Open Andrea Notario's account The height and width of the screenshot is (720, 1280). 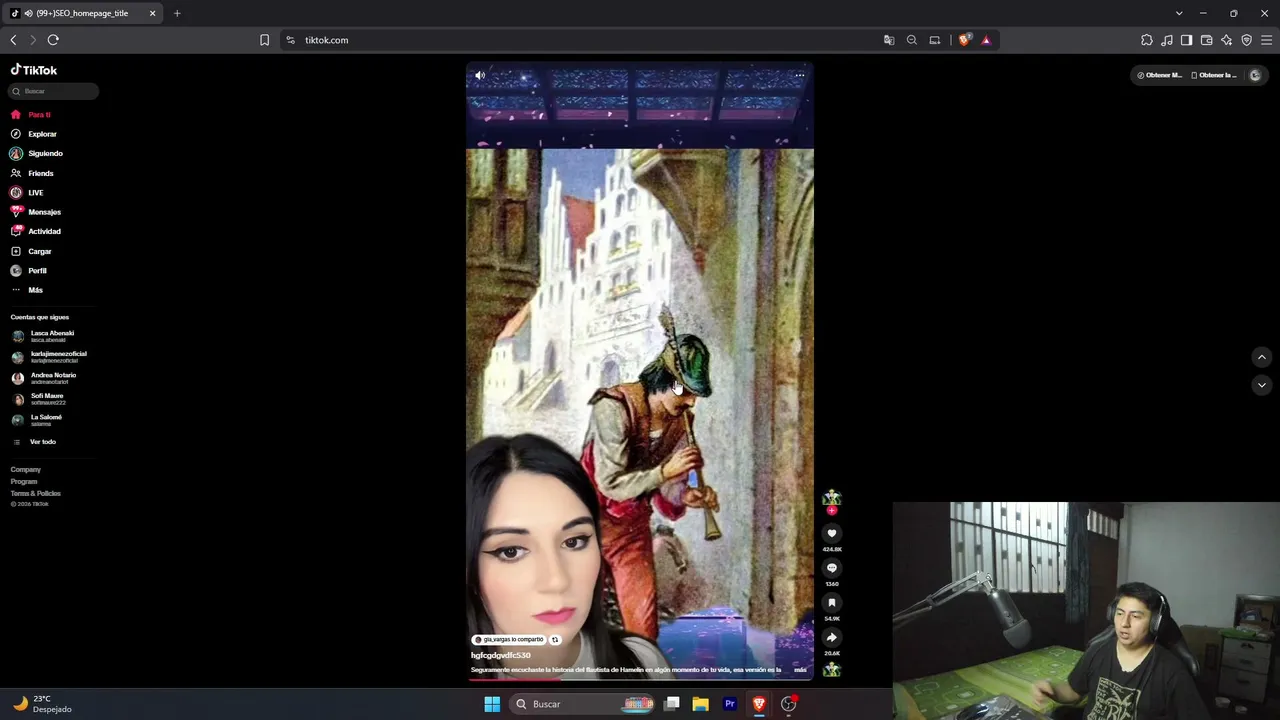click(53, 378)
